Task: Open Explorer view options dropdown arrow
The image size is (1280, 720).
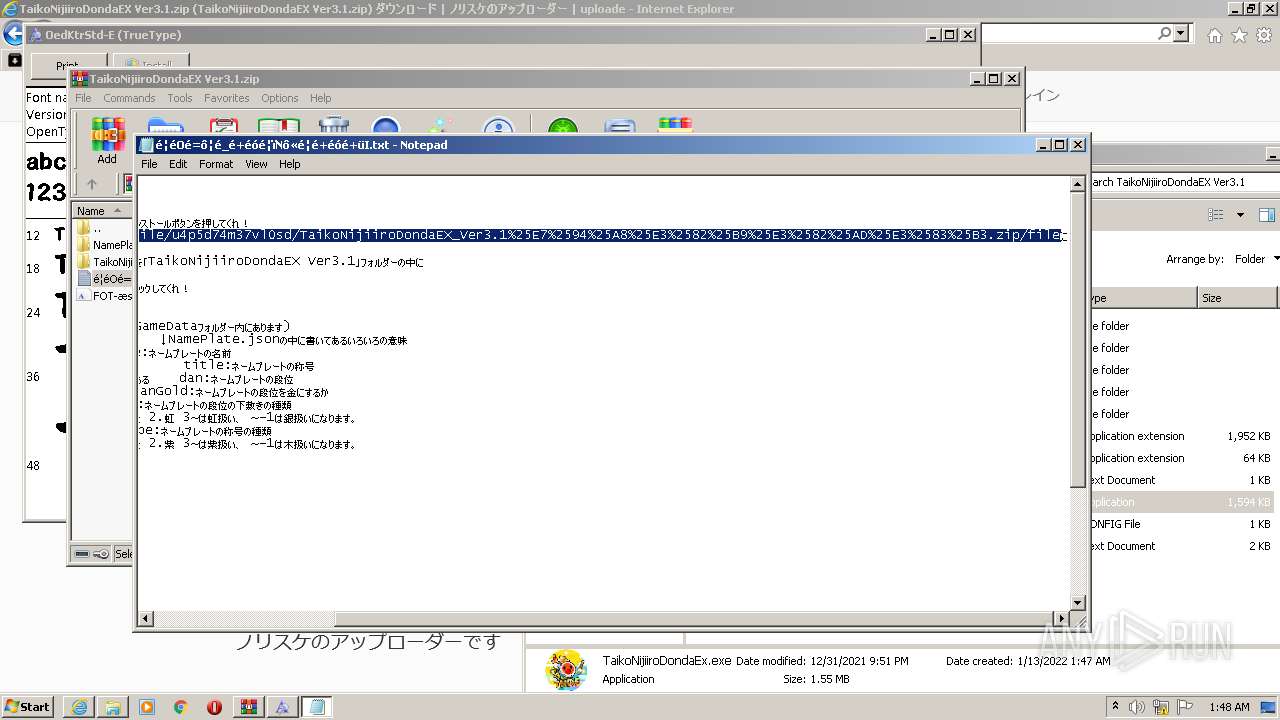Action: point(1240,215)
